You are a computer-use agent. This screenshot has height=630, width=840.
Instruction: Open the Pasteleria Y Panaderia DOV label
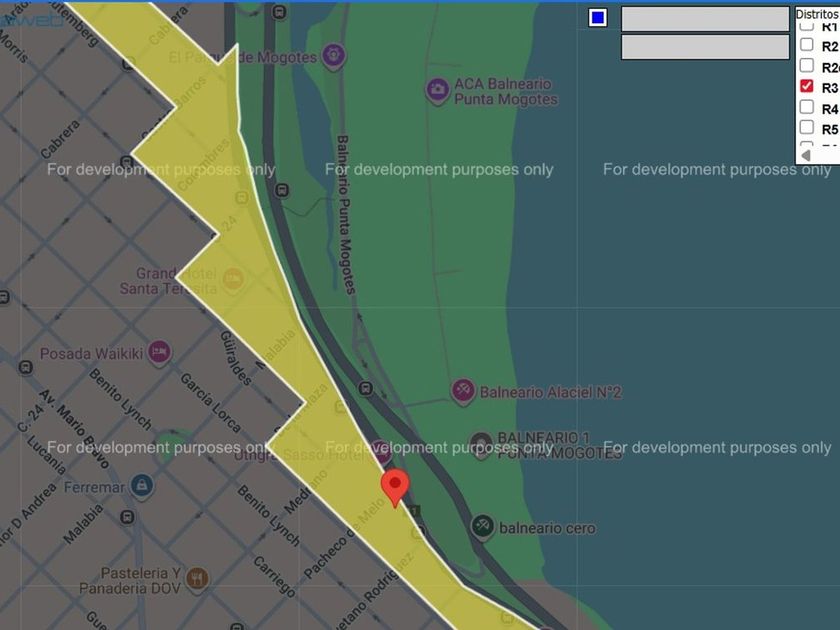point(130,581)
